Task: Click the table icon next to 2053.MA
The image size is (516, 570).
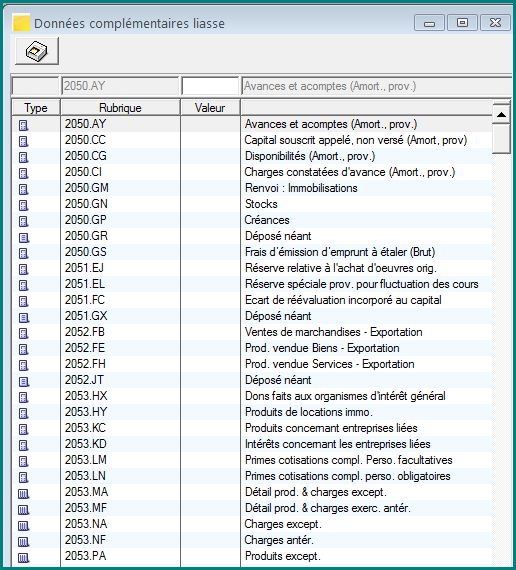Action: click(x=24, y=493)
